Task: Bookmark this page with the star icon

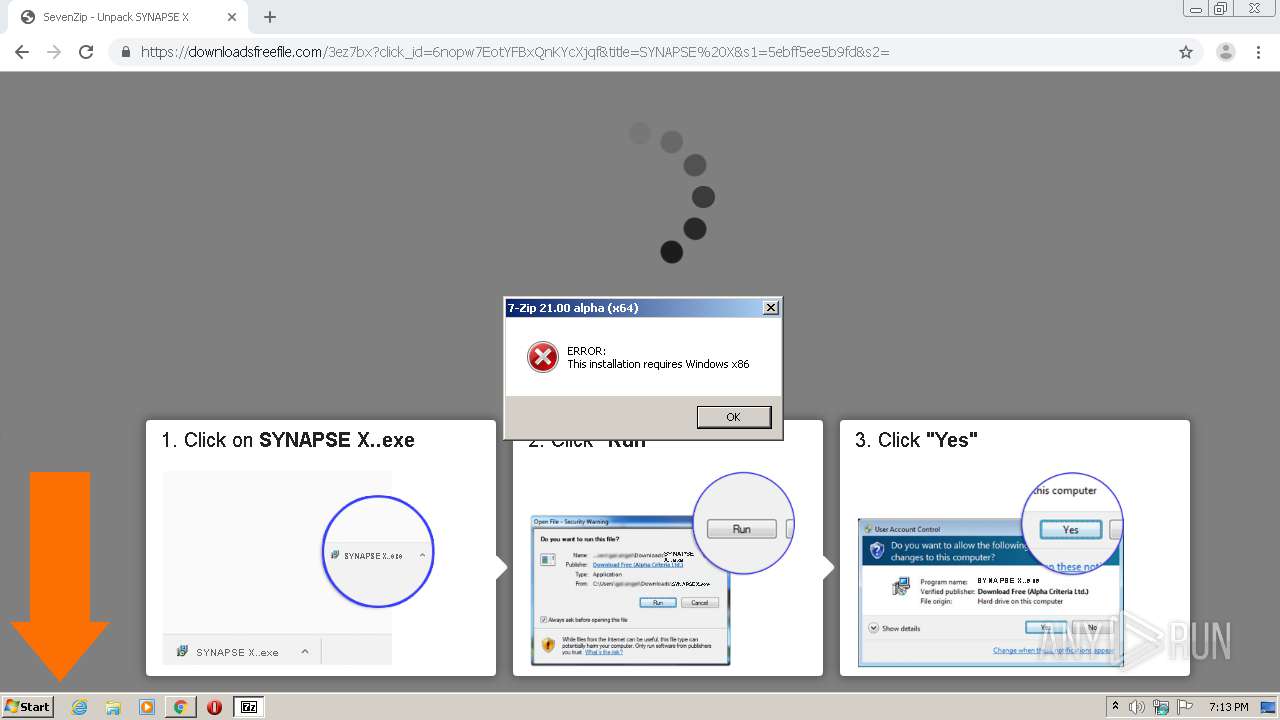Action: (x=1186, y=52)
